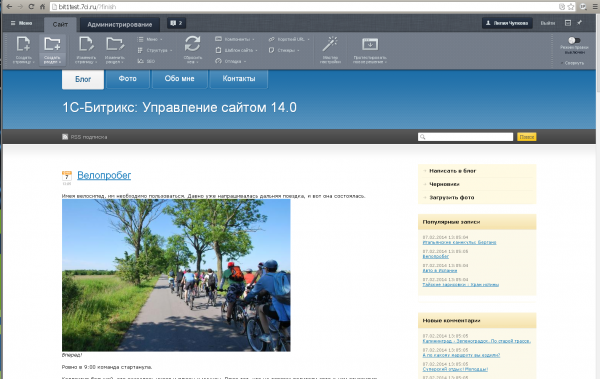Open the Мастер настройки wand icon
The image size is (600, 379).
(330, 44)
